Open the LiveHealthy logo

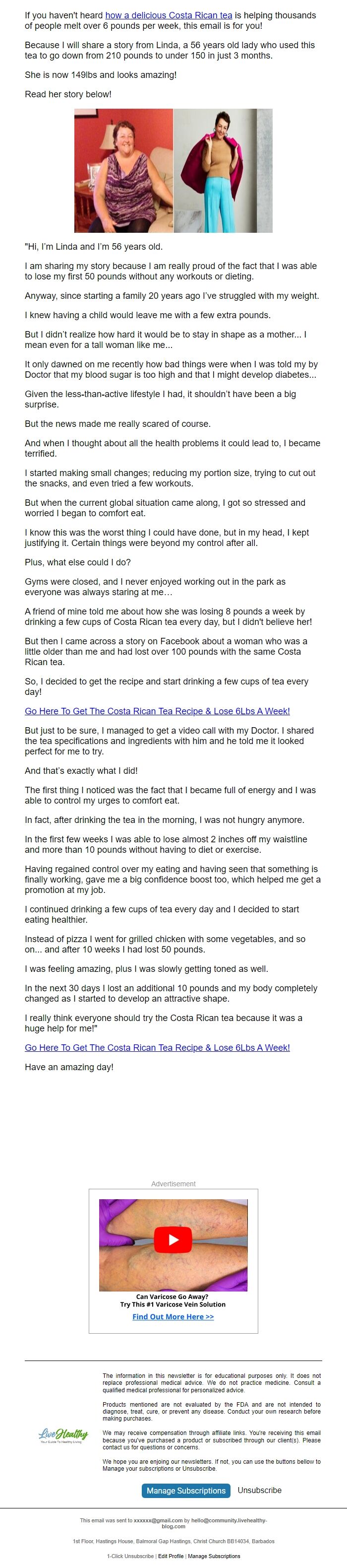click(63, 1436)
